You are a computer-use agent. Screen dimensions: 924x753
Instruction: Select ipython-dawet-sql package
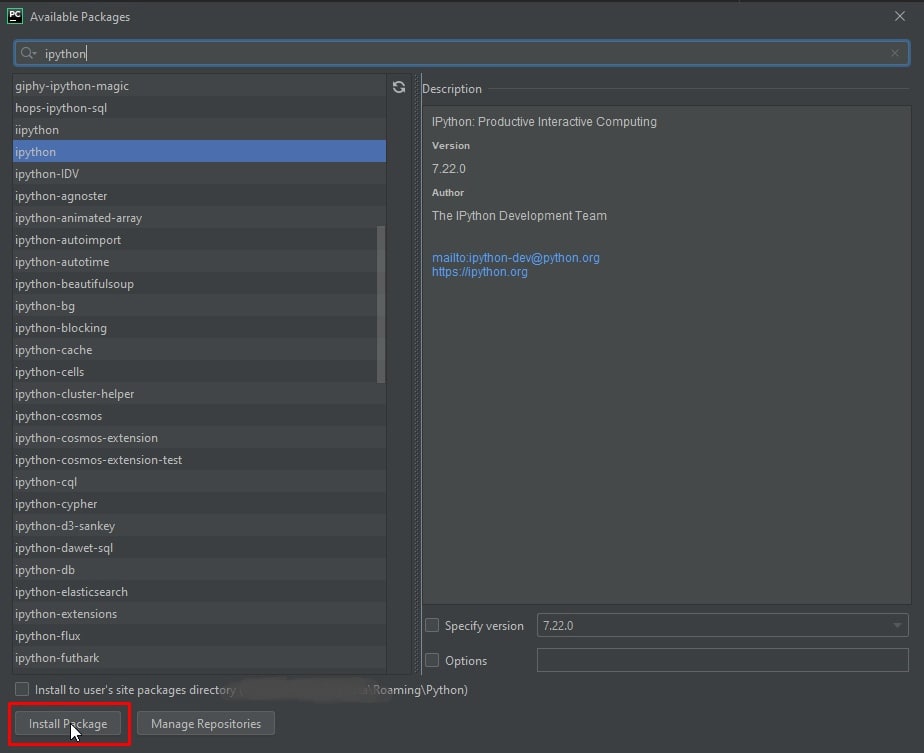click(199, 547)
